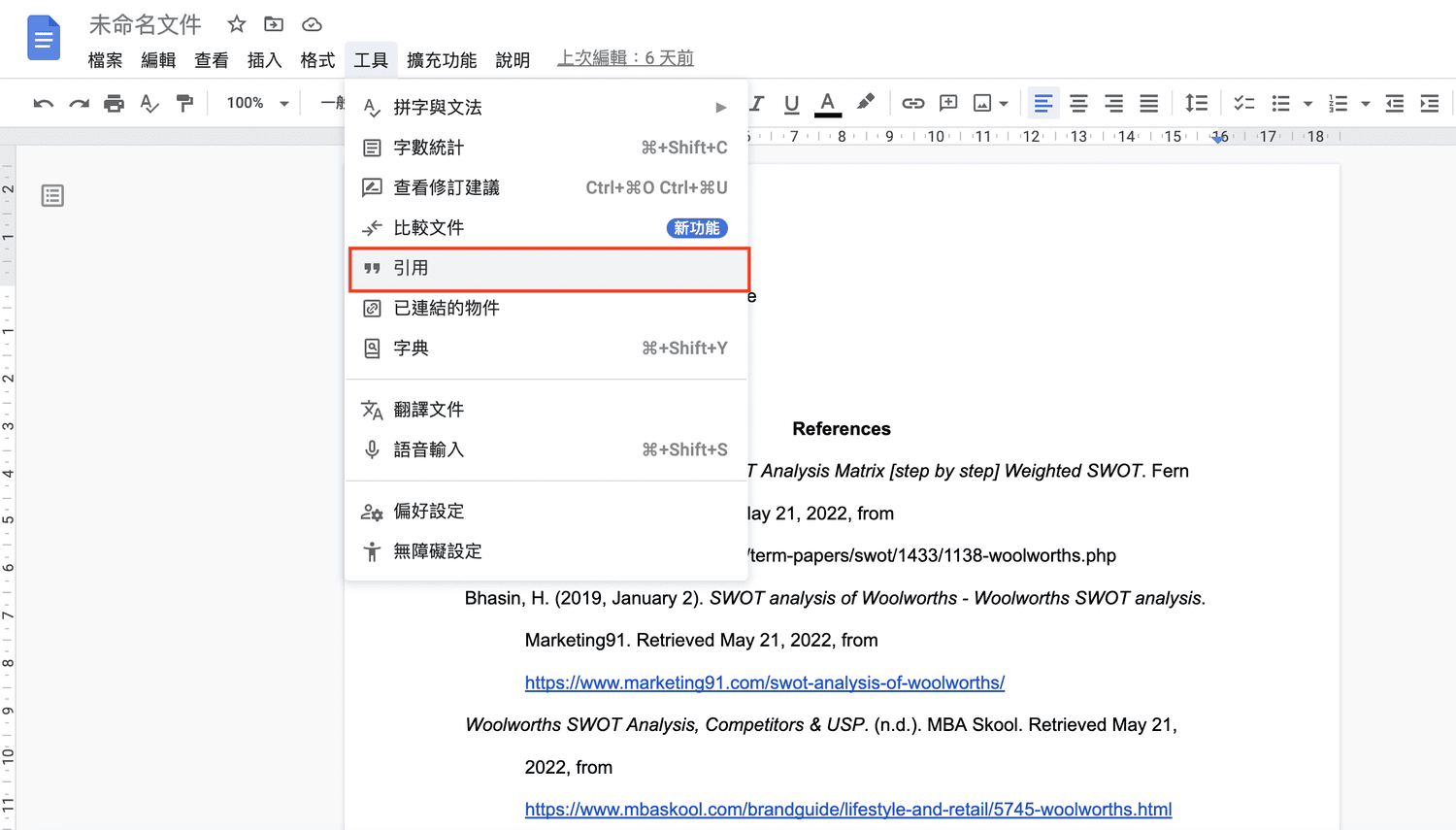Open the 查看 menu
The width and height of the screenshot is (1456, 830).
[212, 60]
